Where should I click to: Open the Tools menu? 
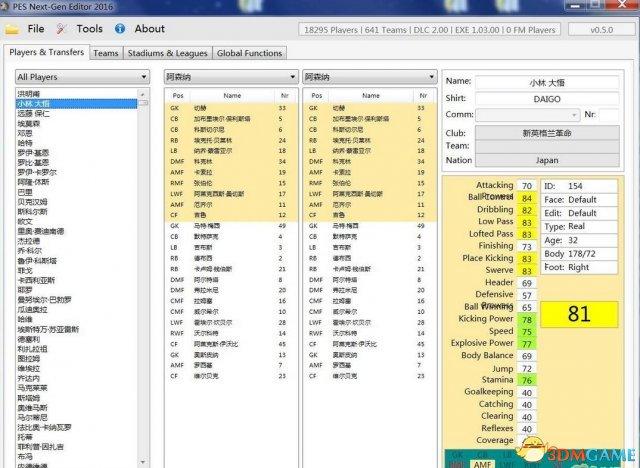coord(89,29)
